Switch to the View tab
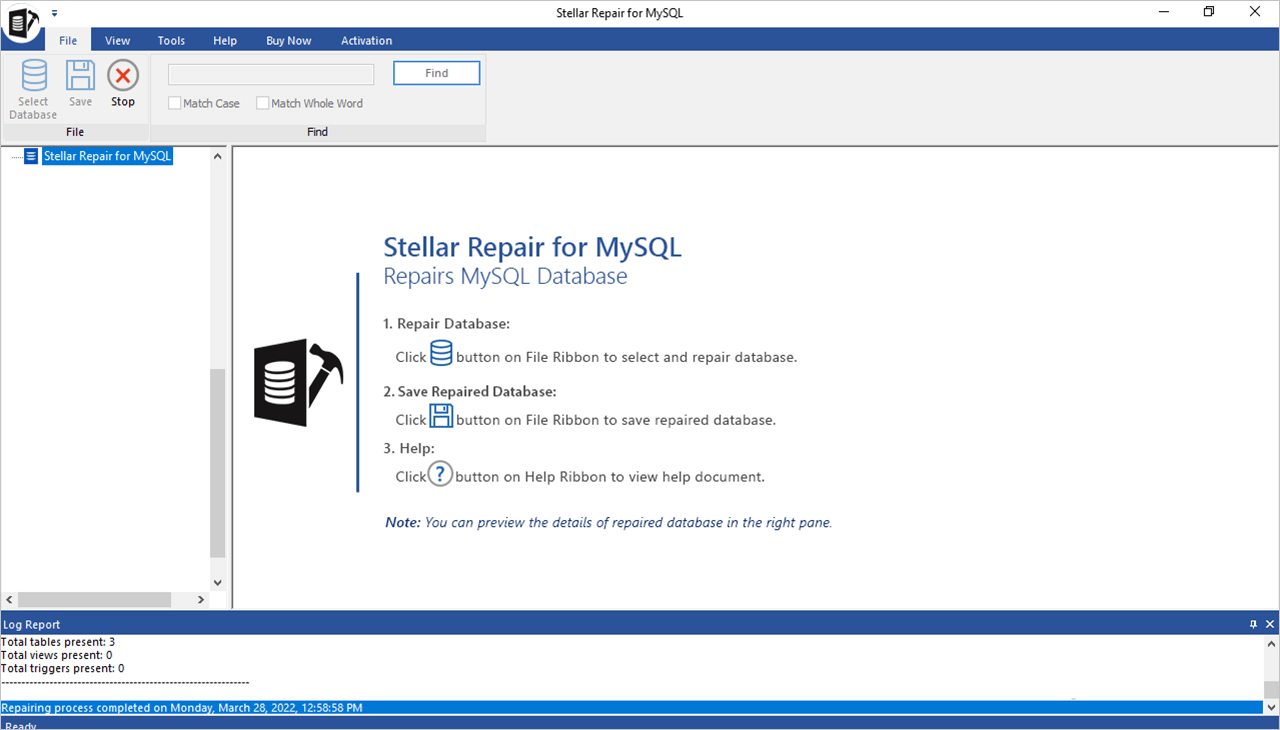The width and height of the screenshot is (1280, 730). click(118, 41)
